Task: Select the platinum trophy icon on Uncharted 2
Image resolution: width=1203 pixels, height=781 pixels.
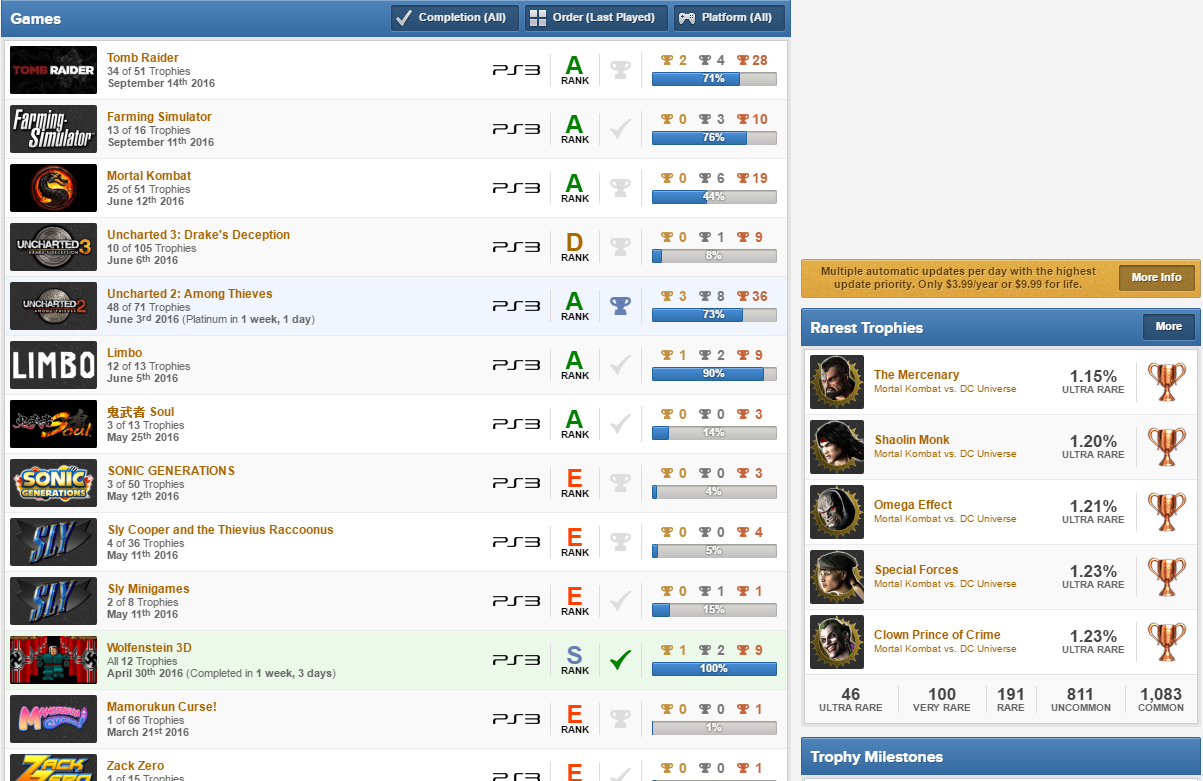Action: click(x=619, y=305)
